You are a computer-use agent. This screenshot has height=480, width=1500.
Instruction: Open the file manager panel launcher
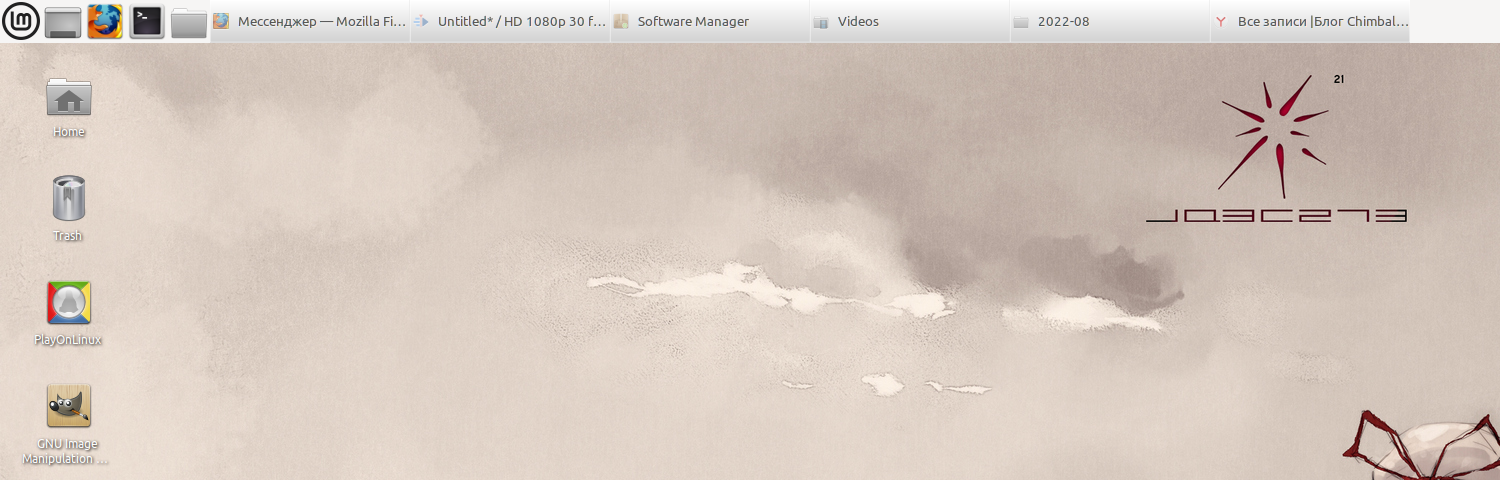click(189, 21)
